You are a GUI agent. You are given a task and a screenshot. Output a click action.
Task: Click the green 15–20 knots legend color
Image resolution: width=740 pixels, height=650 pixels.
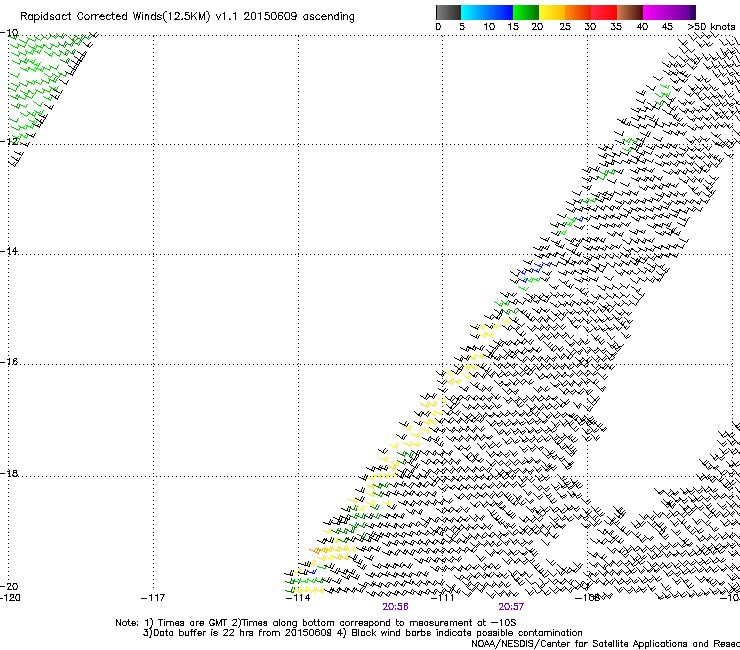tap(526, 12)
